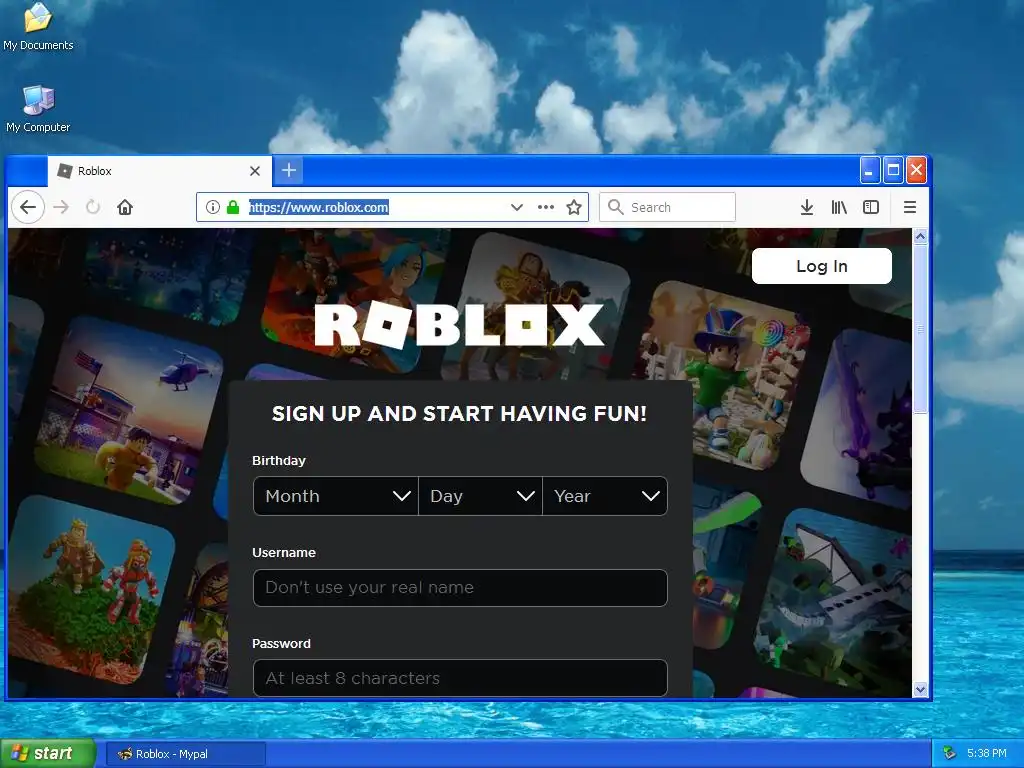1024x768 pixels.
Task: Bookmark this page with the star icon
Action: [574, 207]
